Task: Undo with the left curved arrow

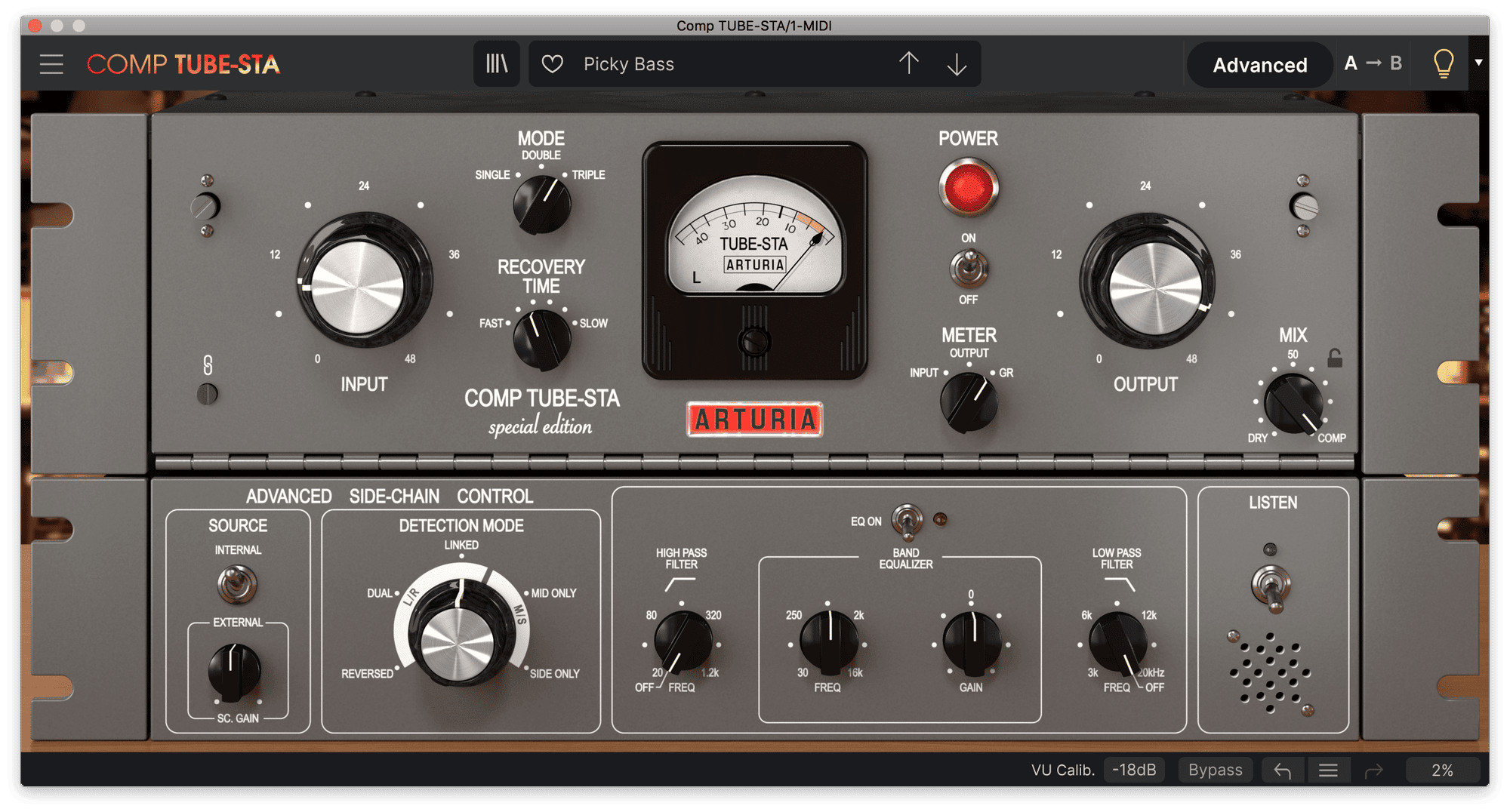Action: (x=1282, y=770)
